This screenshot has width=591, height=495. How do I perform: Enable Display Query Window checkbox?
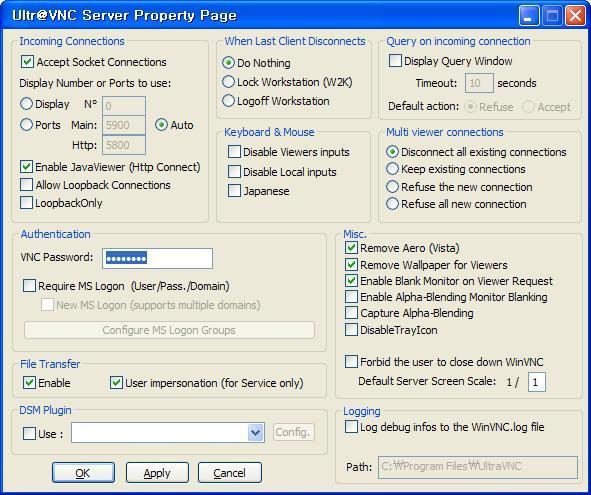(395, 61)
